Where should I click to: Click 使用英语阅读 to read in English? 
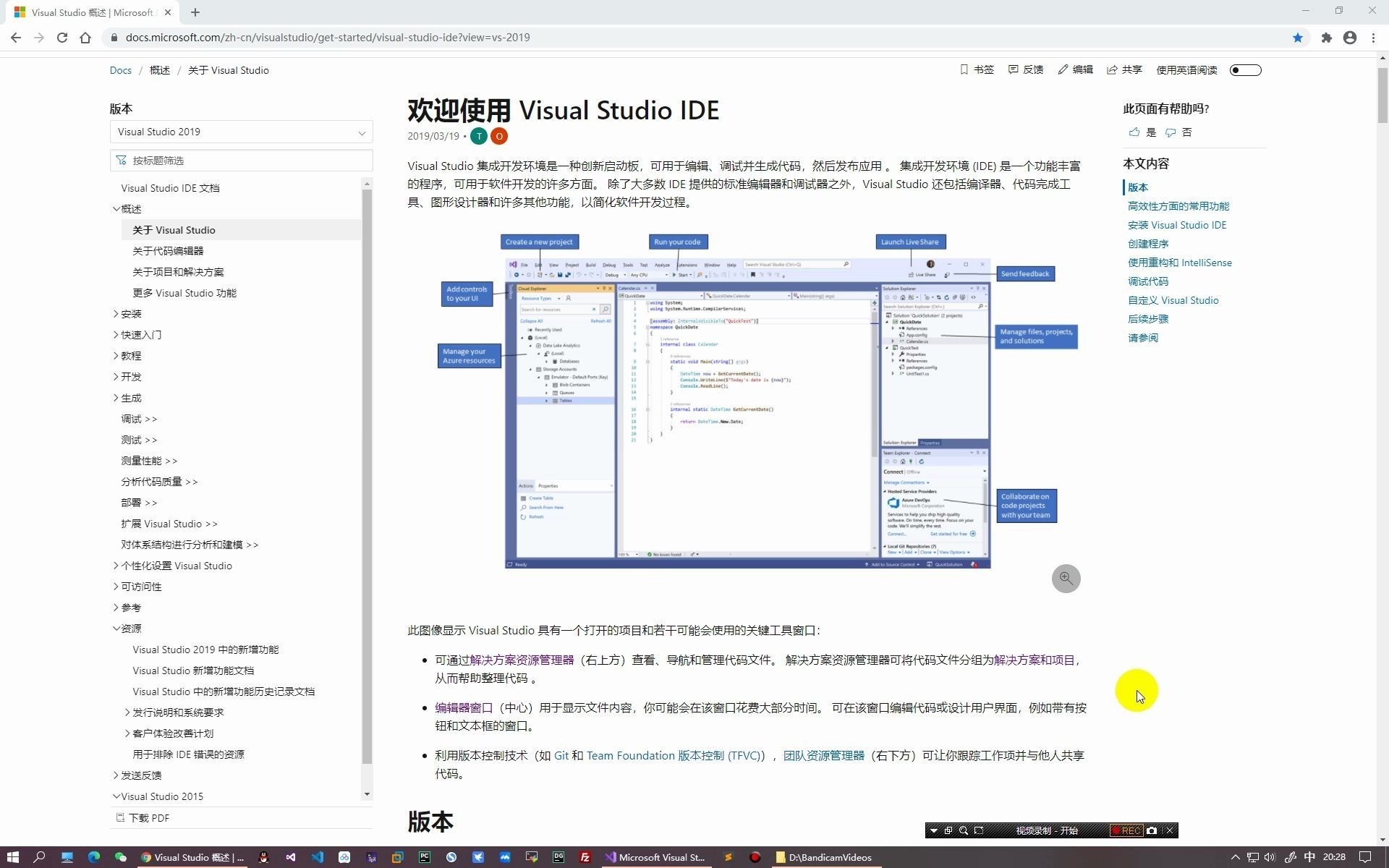pos(1186,69)
